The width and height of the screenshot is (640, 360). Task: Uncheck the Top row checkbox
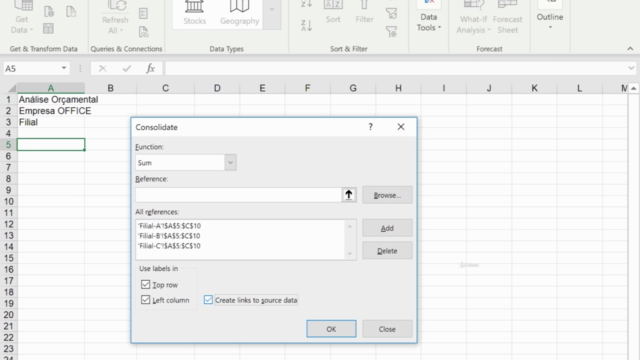pyautogui.click(x=145, y=284)
